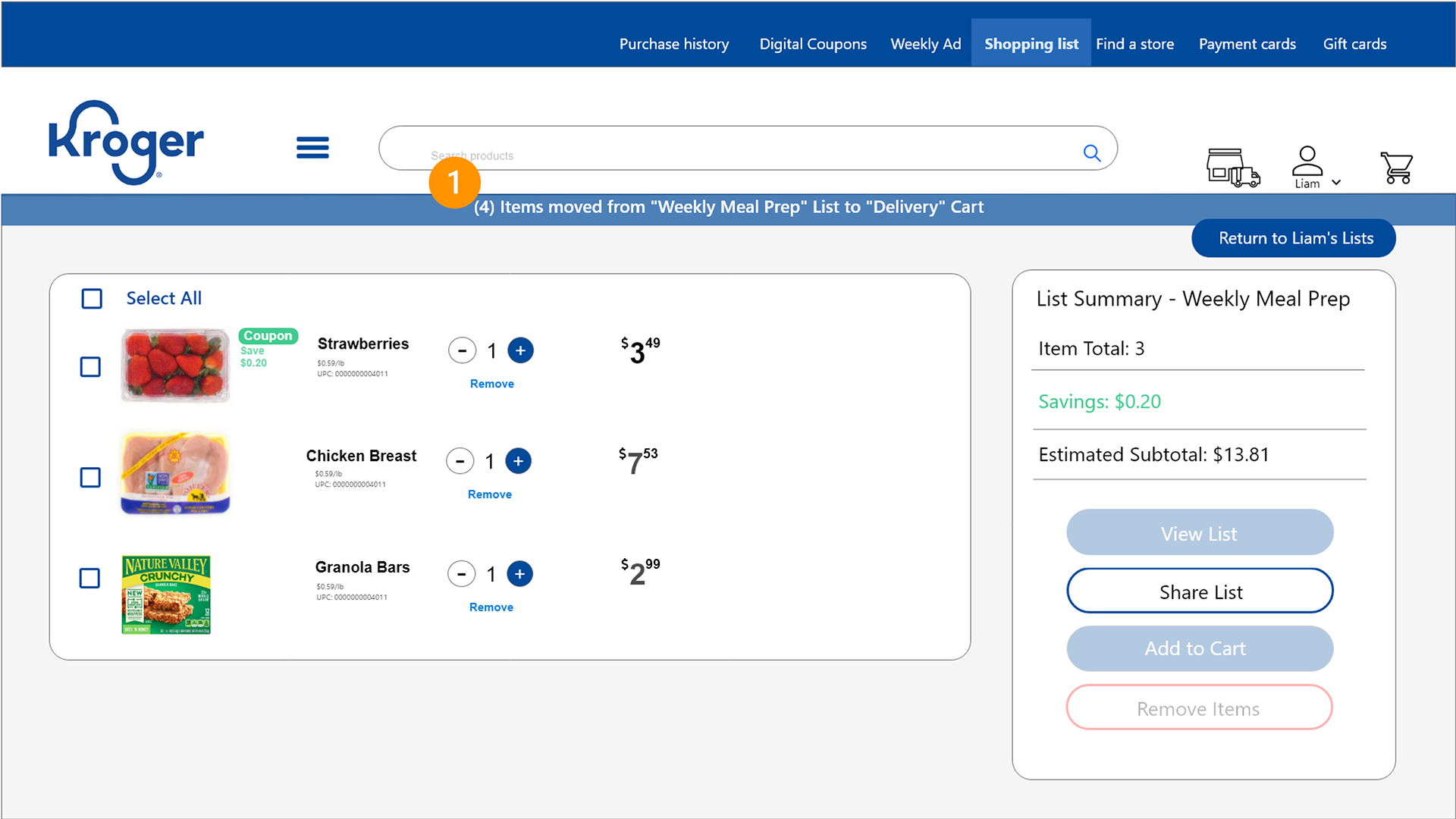Remove Chicken Breast via Remove link
Screen dimensions: 1456x819
pyautogui.click(x=489, y=494)
